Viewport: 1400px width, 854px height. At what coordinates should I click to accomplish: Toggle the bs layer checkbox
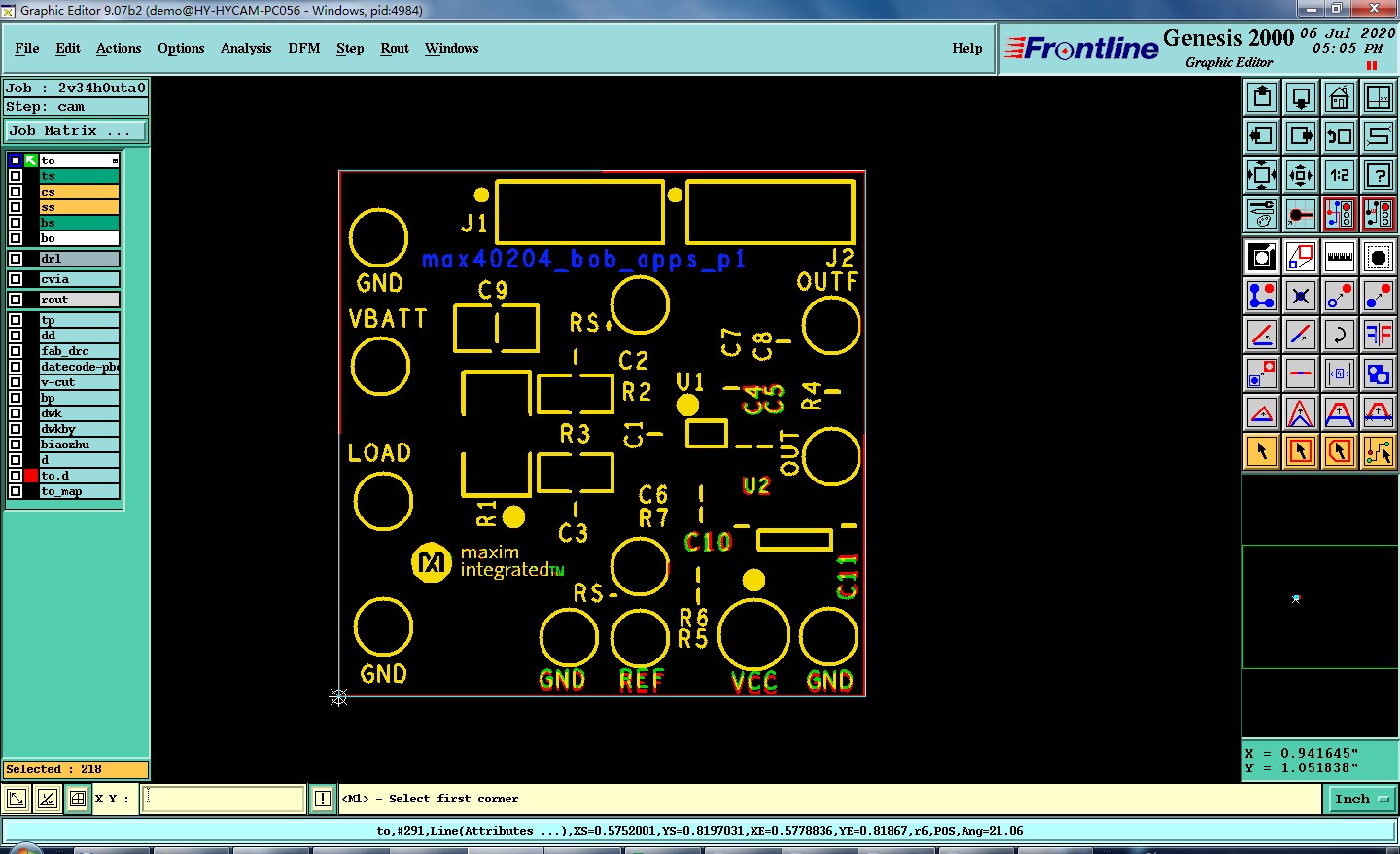coord(16,223)
